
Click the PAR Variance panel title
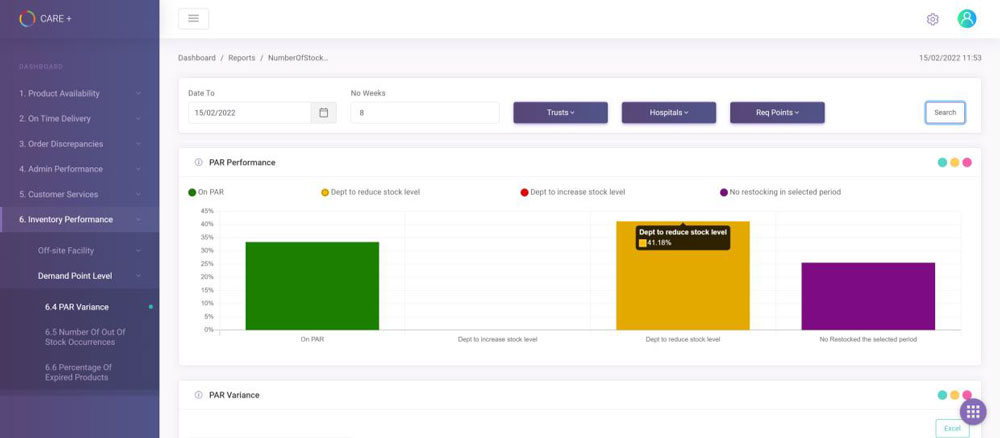(234, 395)
